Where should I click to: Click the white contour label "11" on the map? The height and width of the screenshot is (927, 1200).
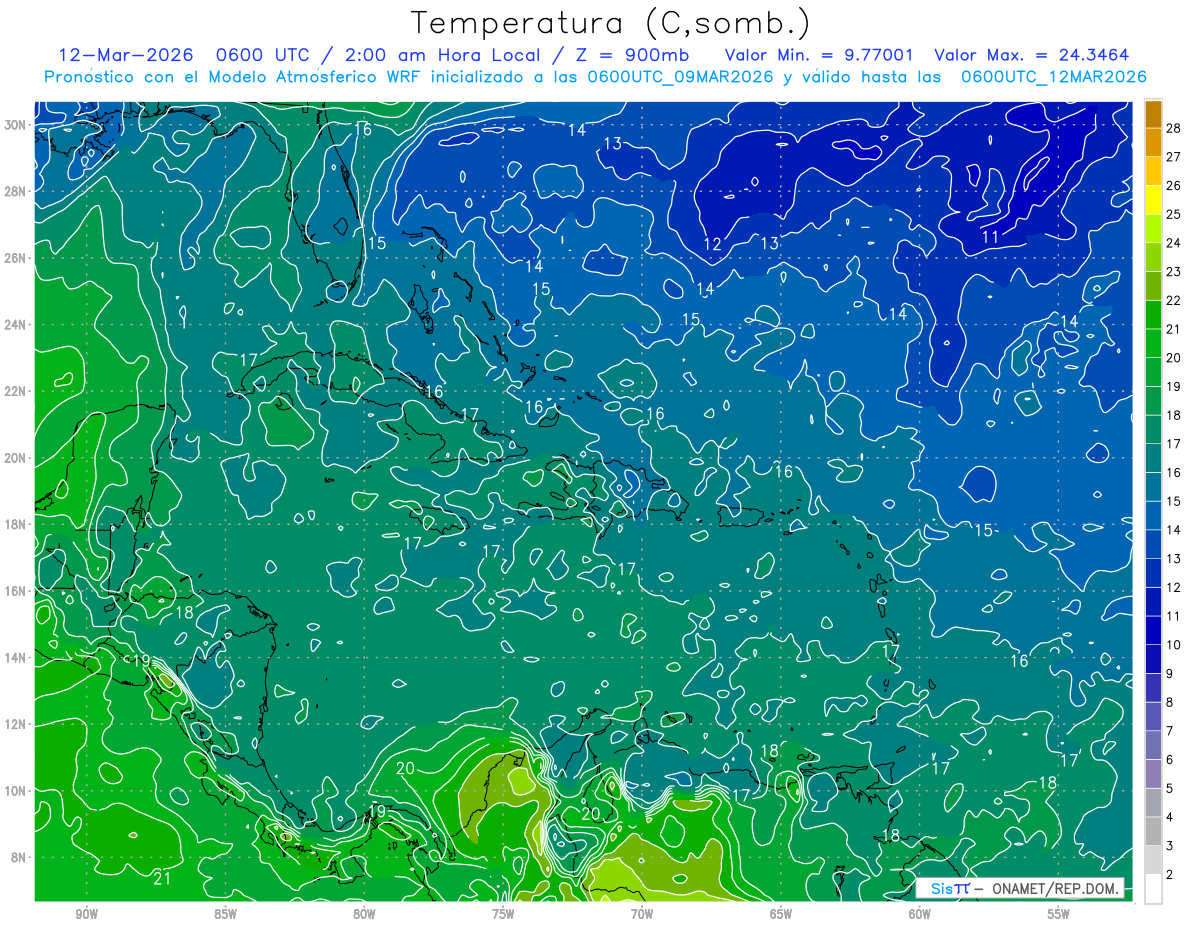coord(990,237)
